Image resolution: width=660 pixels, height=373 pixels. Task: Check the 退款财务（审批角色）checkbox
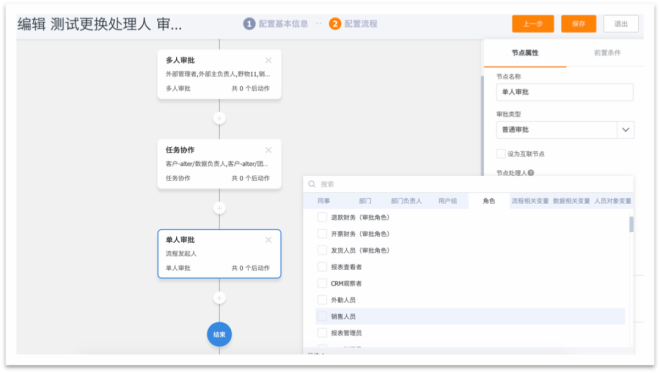pos(322,217)
